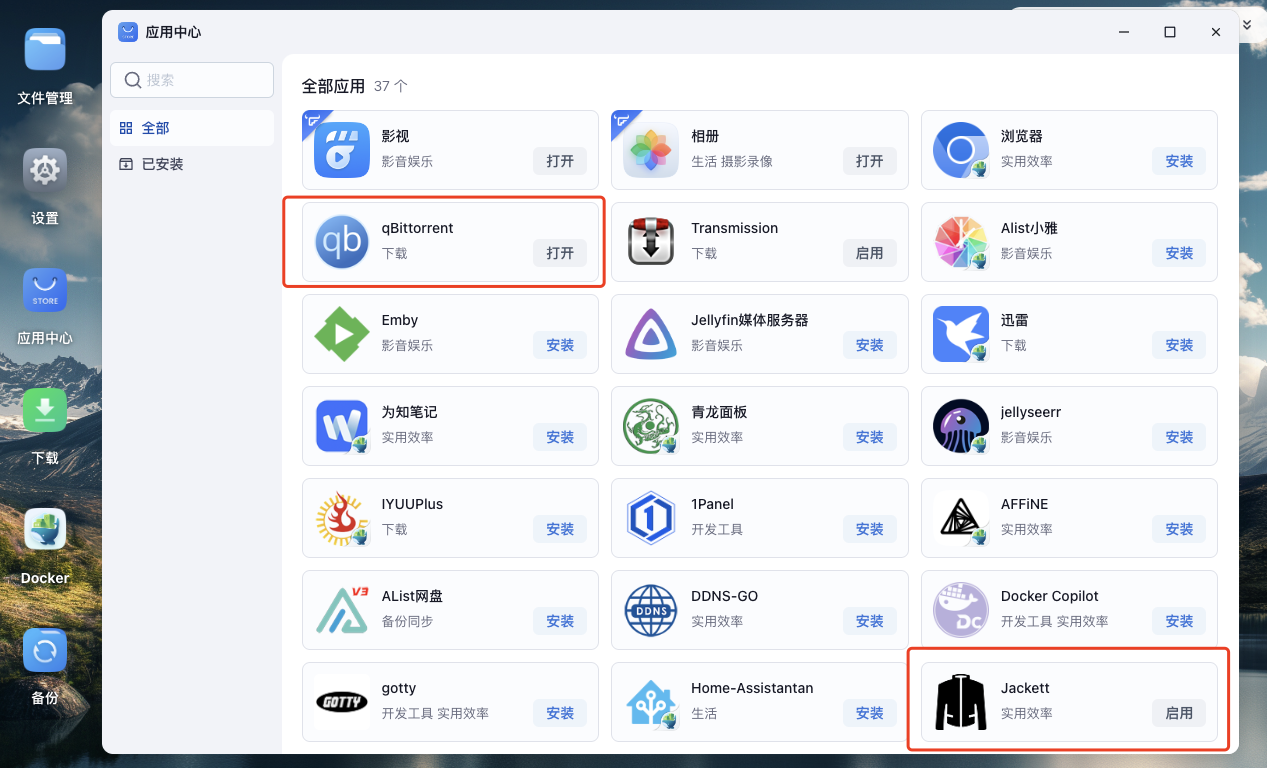
Task: Click the Jellyfin媒体服务器 title text
Action: pyautogui.click(x=750, y=320)
